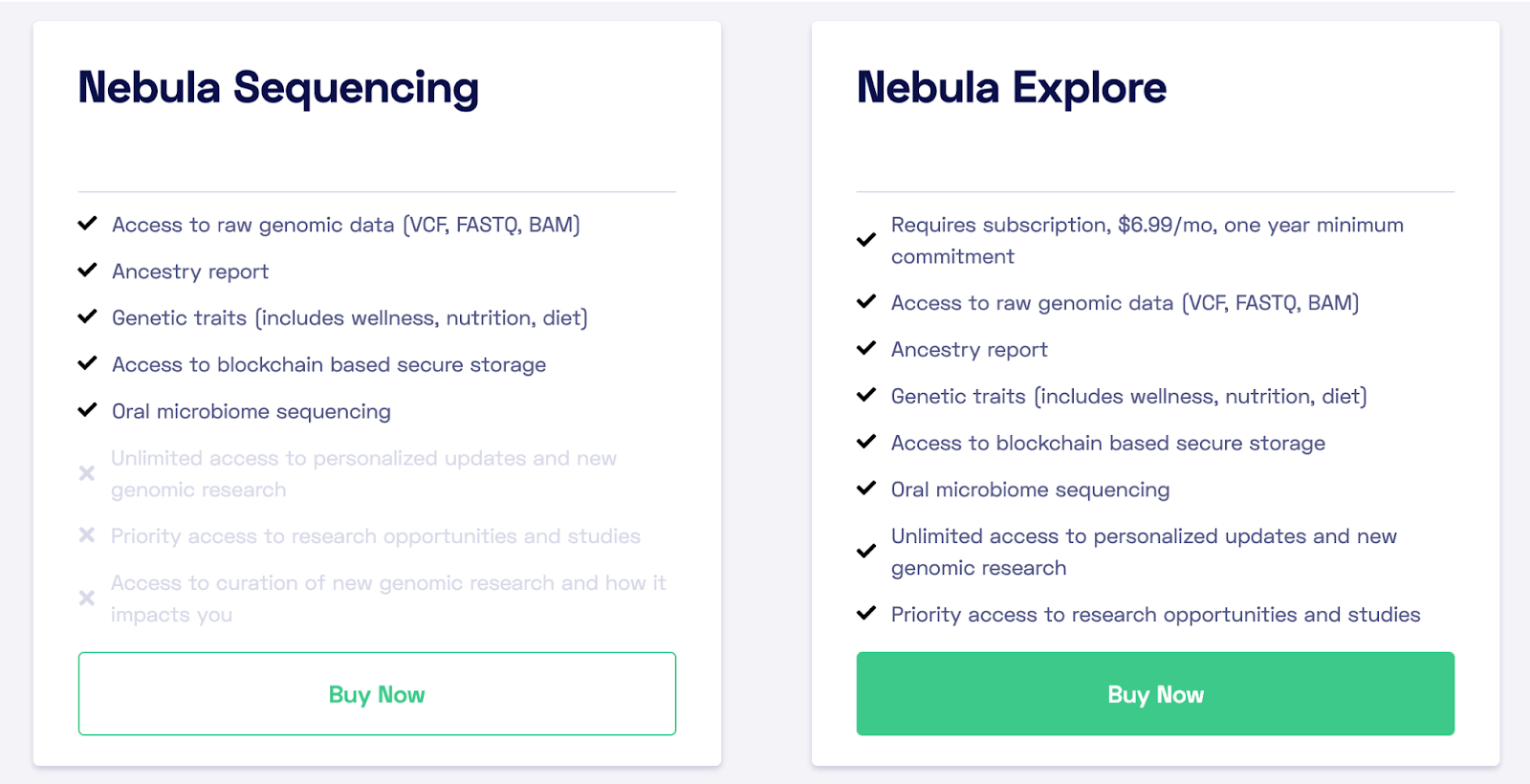The width and height of the screenshot is (1530, 784).
Task: Click X icon next to Unlimited access in Sequencing
Action: [x=87, y=473]
